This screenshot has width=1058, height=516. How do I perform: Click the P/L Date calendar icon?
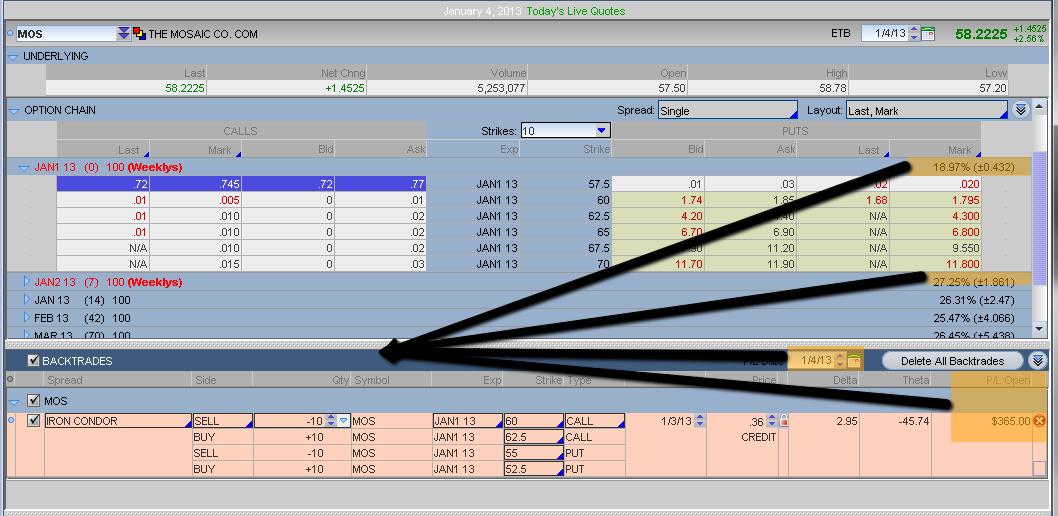coord(853,361)
